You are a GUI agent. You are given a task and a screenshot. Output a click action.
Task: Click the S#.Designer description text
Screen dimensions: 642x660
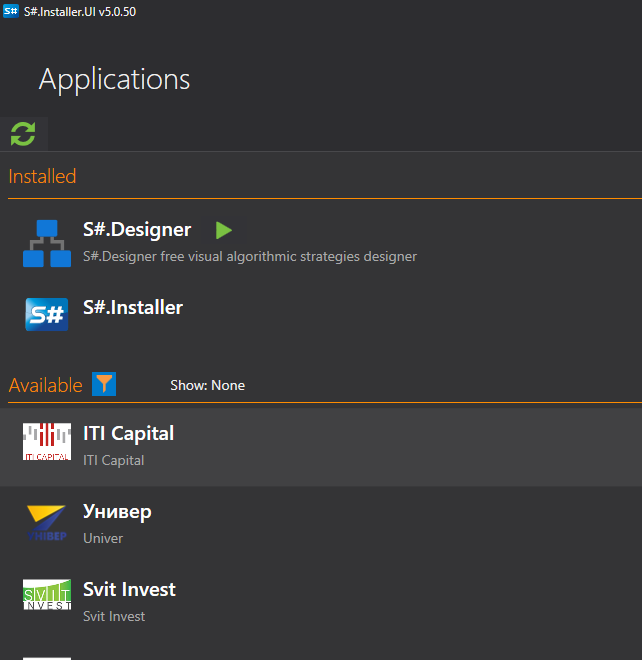coord(250,256)
